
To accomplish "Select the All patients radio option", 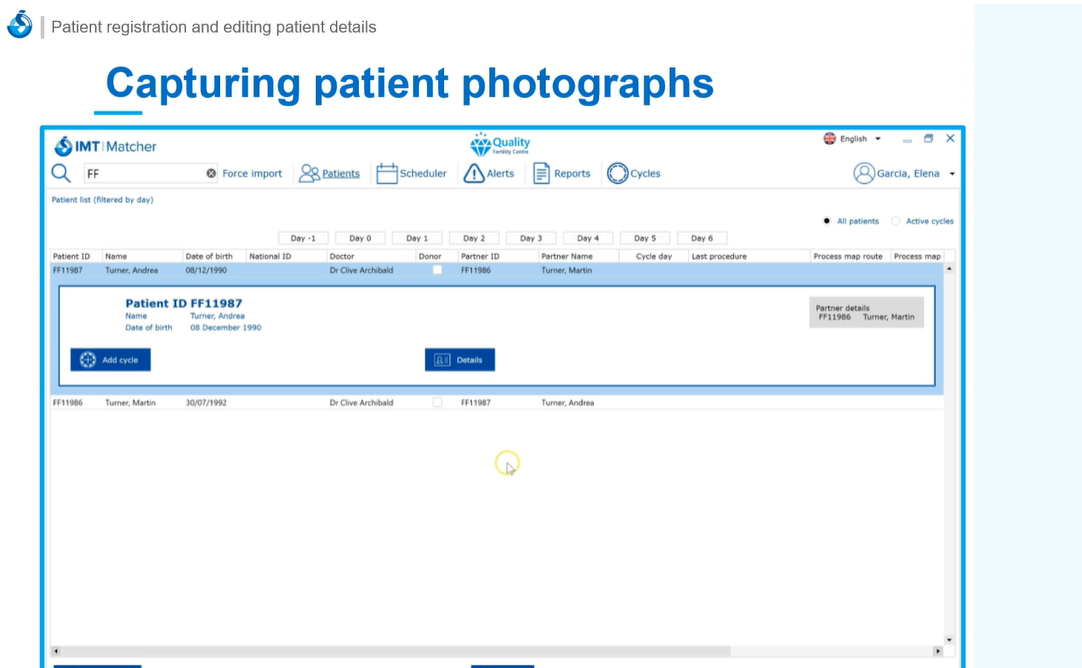I will click(827, 221).
